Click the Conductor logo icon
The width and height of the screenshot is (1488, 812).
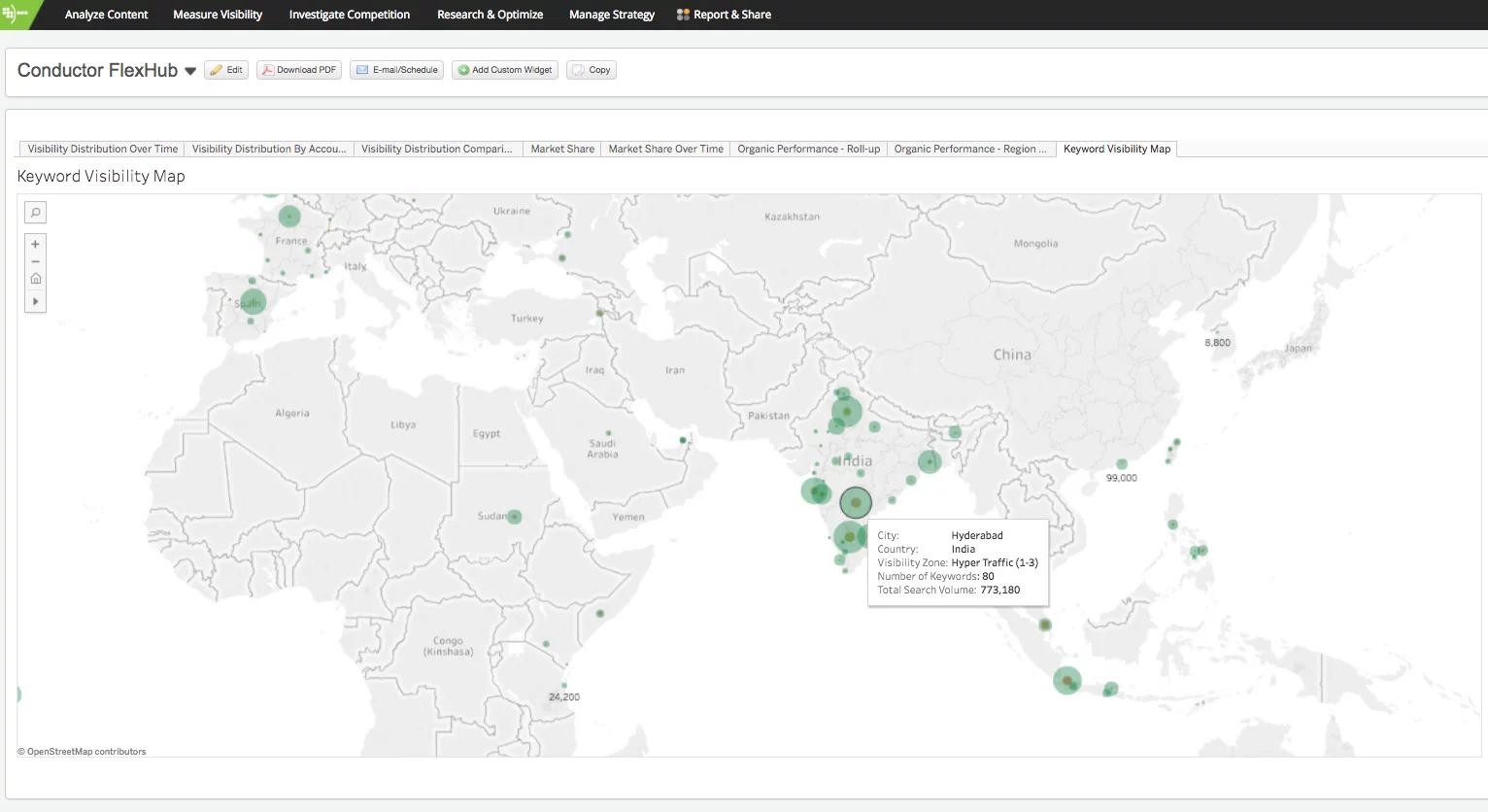click(x=16, y=14)
